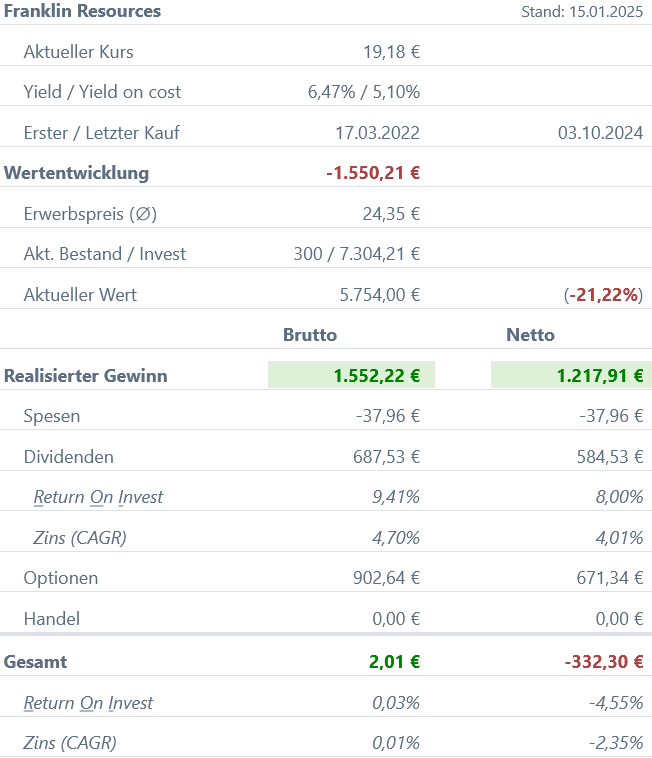Select the Aktueller Wert label
652x758 pixels.
[x=80, y=295]
